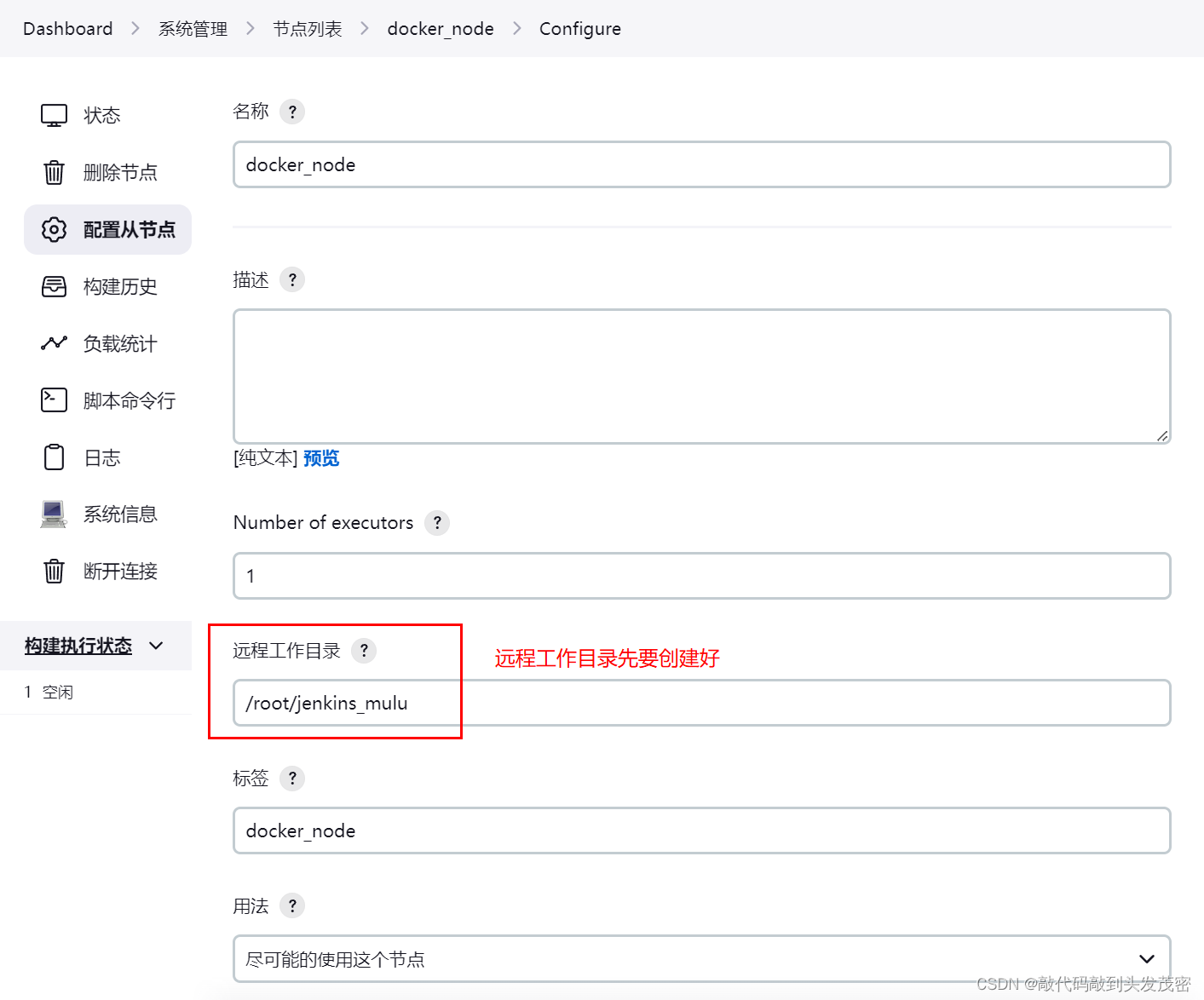Click the chevron after Dashboard breadcrumb
Viewport: 1204px width, 1000px height.
coord(135,28)
